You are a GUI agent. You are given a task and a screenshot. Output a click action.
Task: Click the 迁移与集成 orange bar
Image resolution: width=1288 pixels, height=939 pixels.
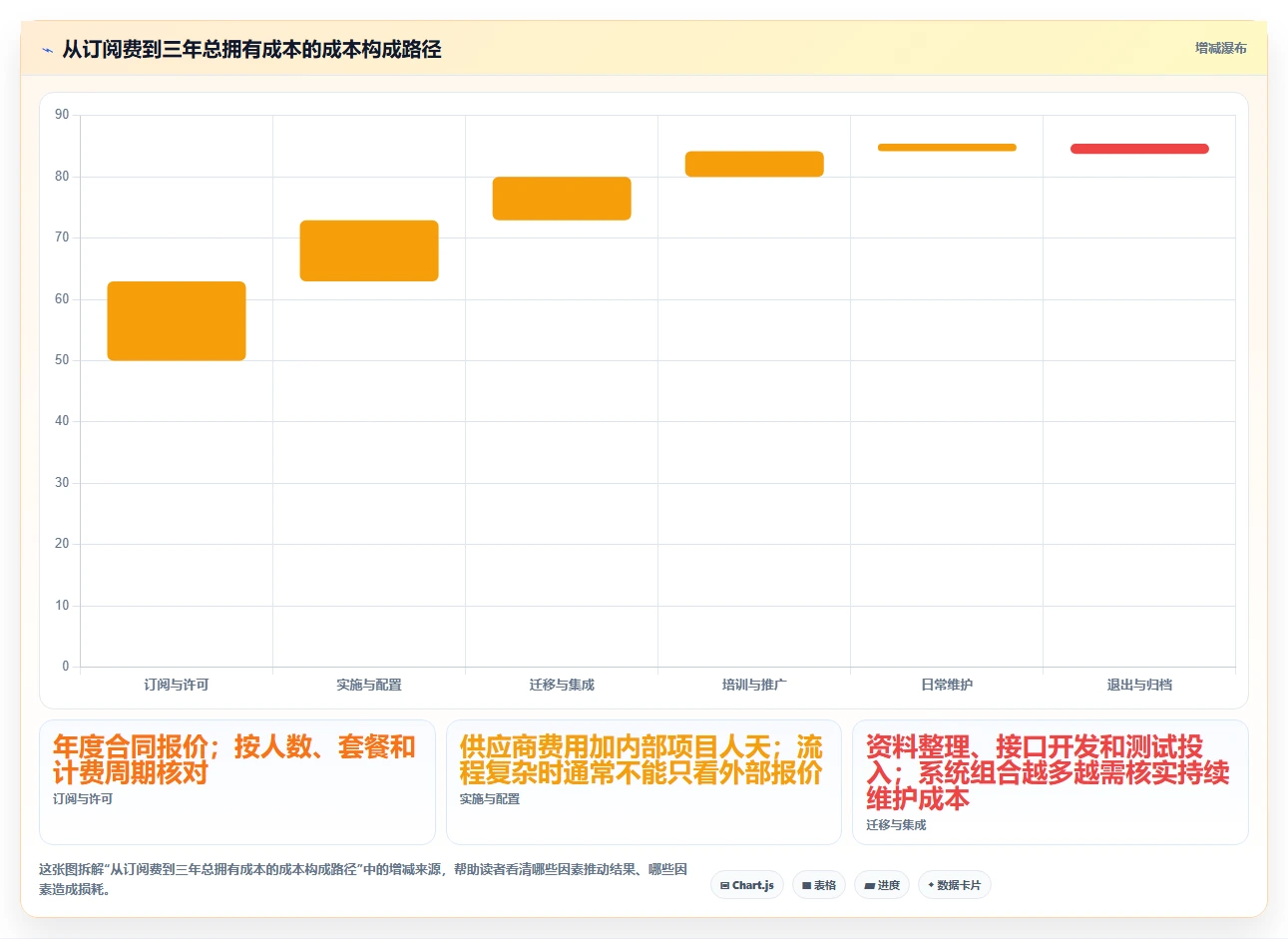pyautogui.click(x=562, y=199)
